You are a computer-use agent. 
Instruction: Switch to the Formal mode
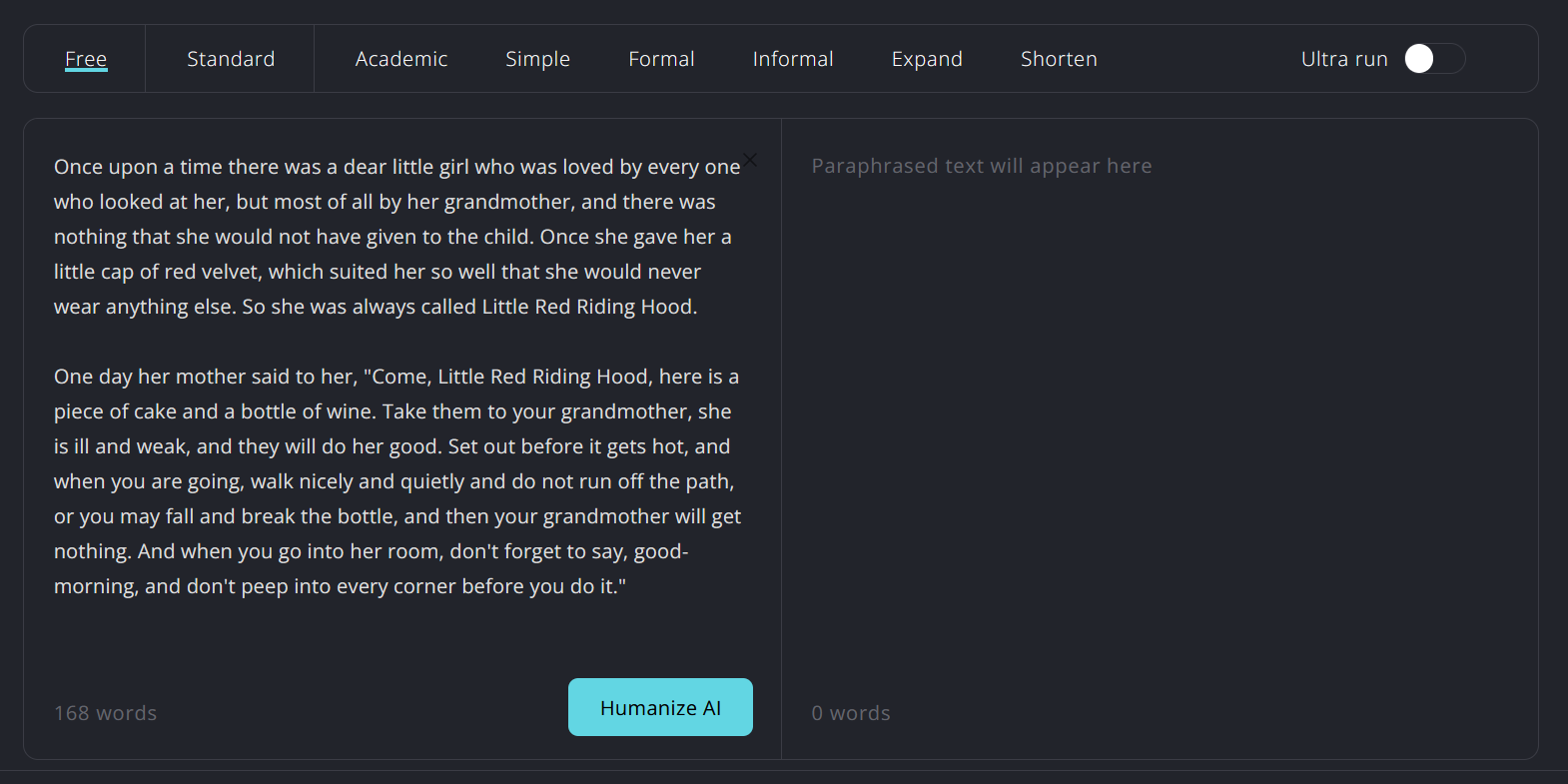pyautogui.click(x=661, y=59)
